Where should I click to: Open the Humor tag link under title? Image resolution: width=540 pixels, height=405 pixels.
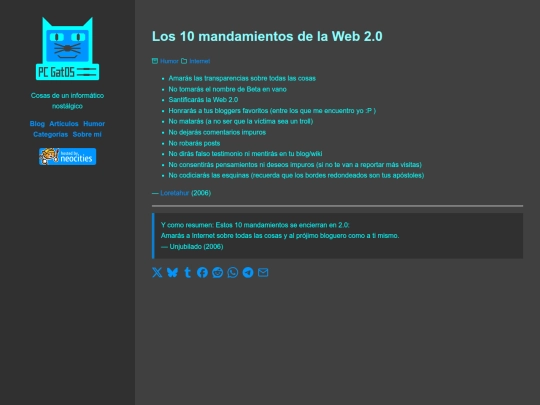click(x=169, y=61)
